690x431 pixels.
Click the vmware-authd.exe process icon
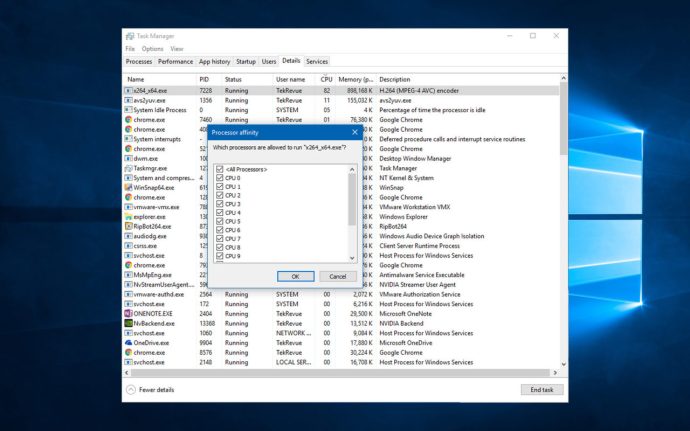(x=128, y=294)
